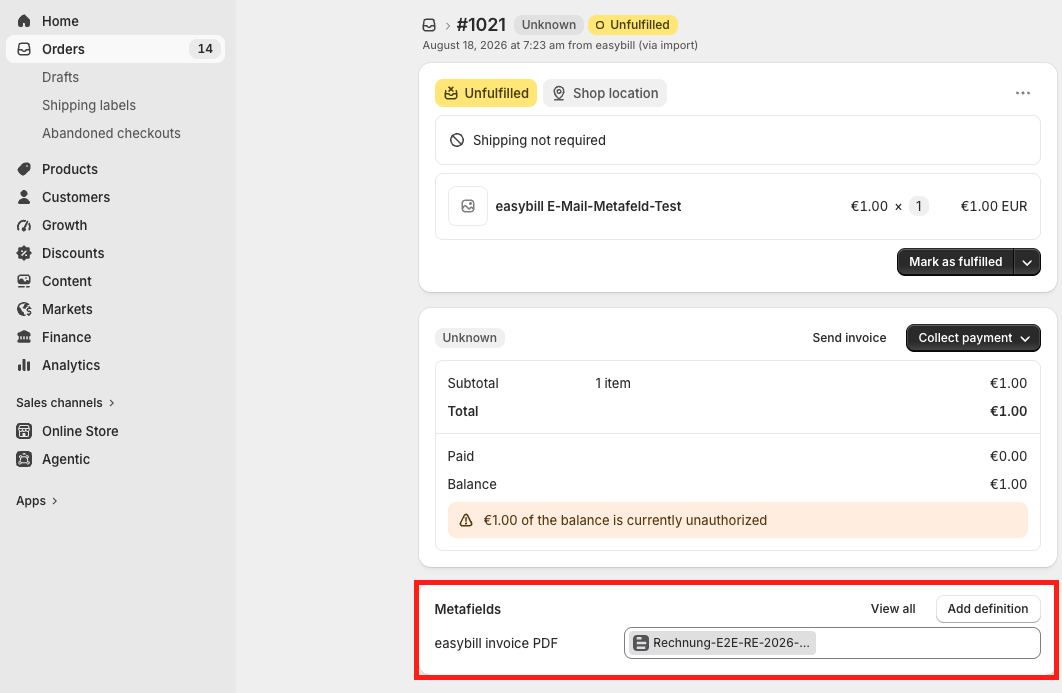Open Shipping labels page
Image resolution: width=1062 pixels, height=693 pixels.
89,105
